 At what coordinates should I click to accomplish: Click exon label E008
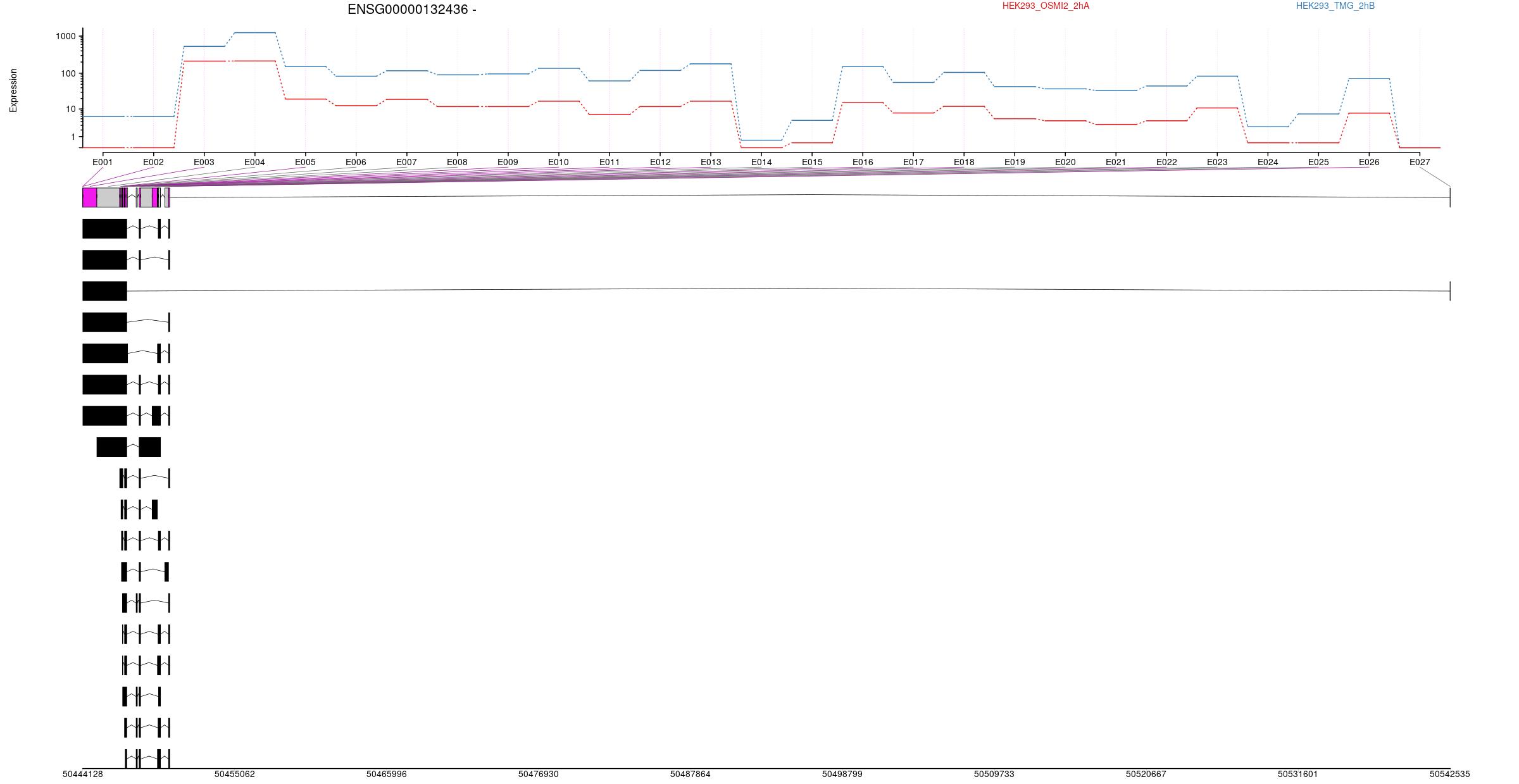tap(457, 162)
